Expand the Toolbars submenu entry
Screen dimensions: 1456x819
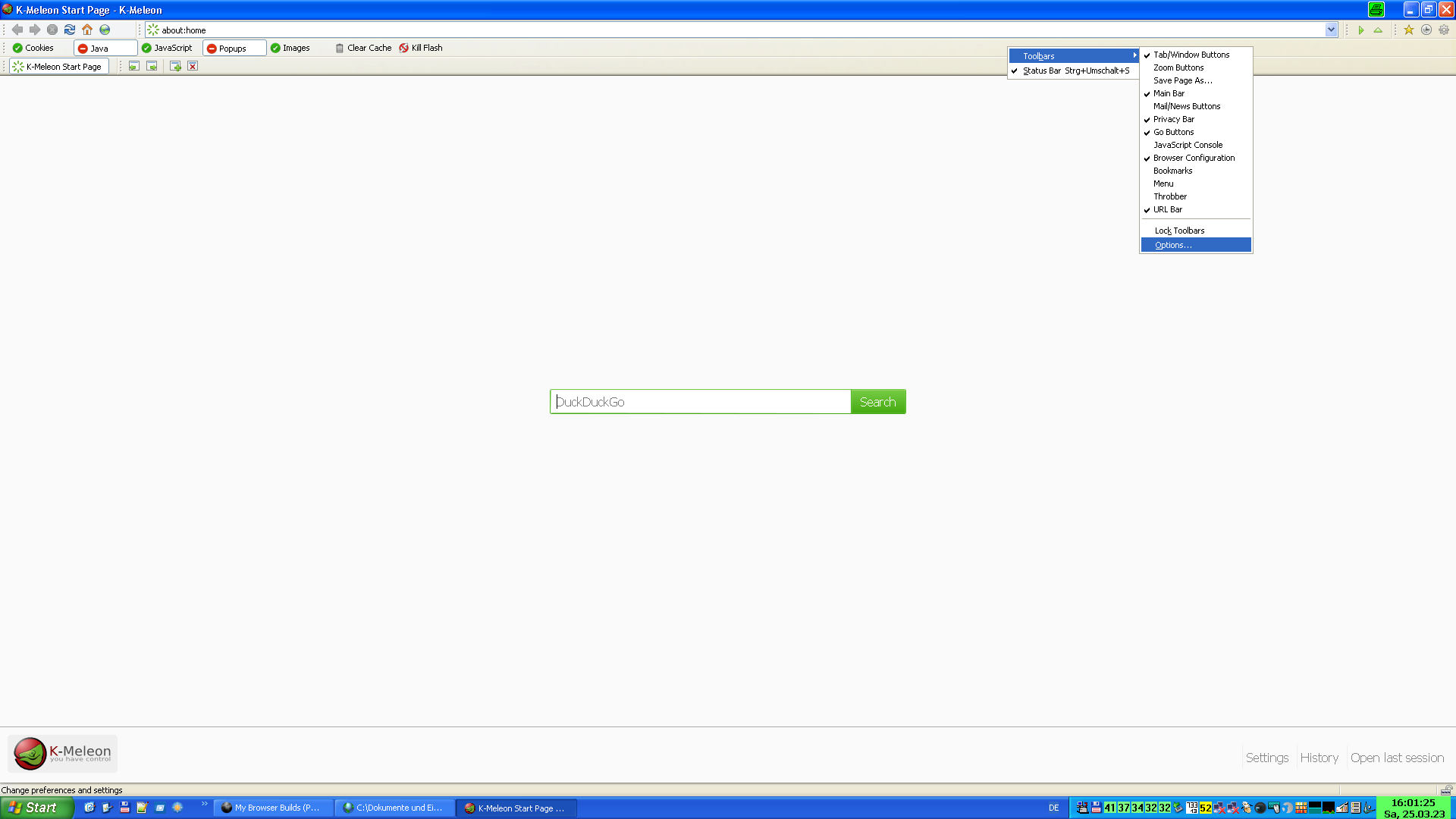(1073, 56)
